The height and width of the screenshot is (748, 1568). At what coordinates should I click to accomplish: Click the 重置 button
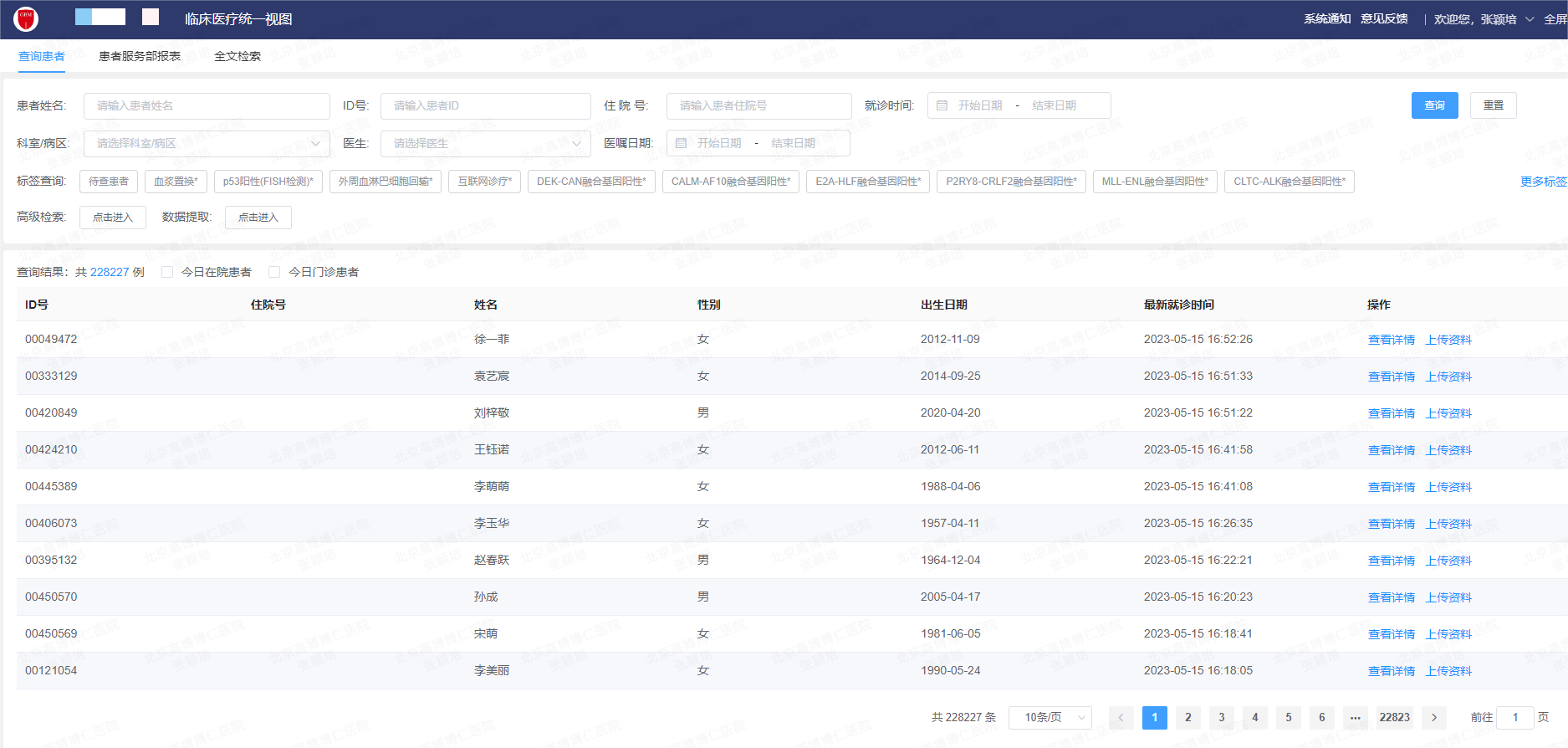(1494, 105)
